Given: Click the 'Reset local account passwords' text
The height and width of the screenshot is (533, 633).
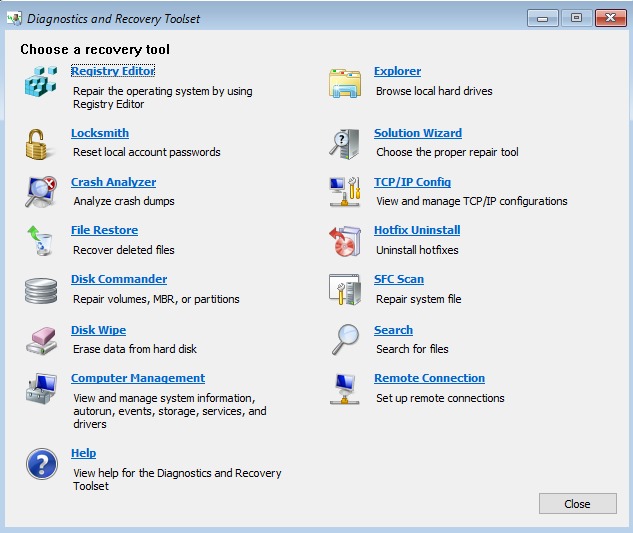Looking at the screenshot, I should [147, 152].
